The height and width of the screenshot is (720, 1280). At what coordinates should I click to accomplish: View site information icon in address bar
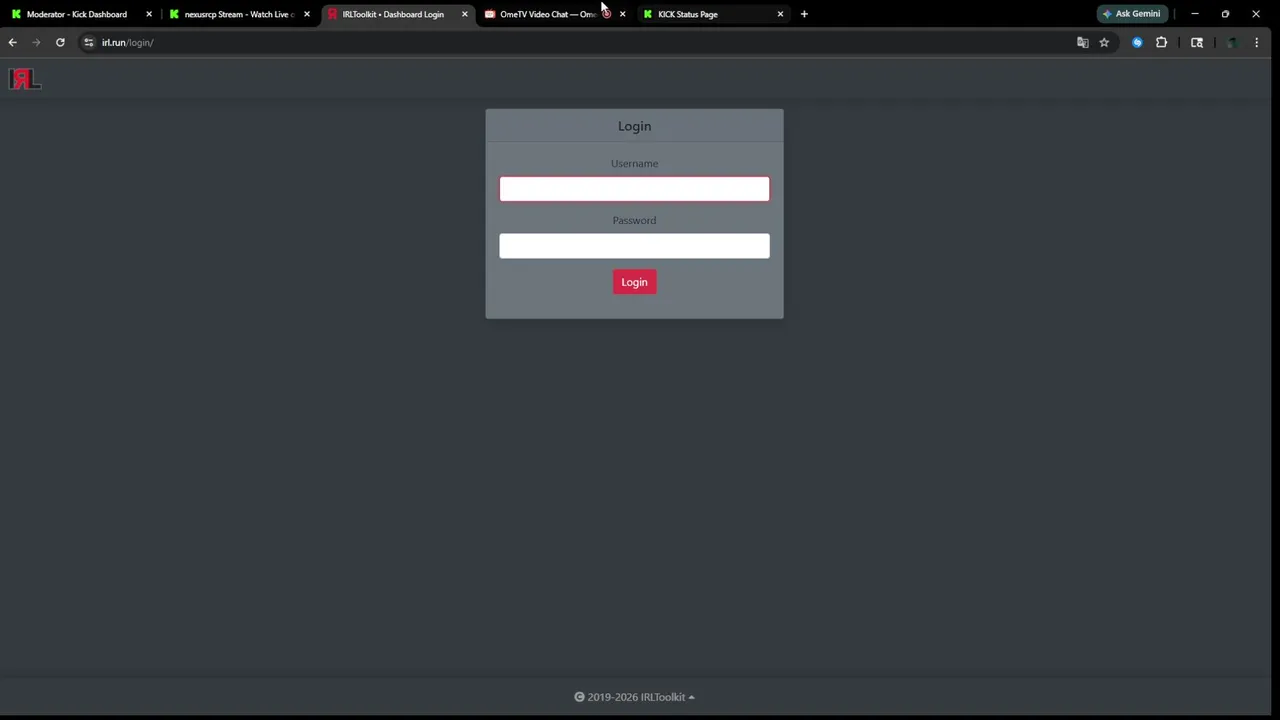[88, 42]
